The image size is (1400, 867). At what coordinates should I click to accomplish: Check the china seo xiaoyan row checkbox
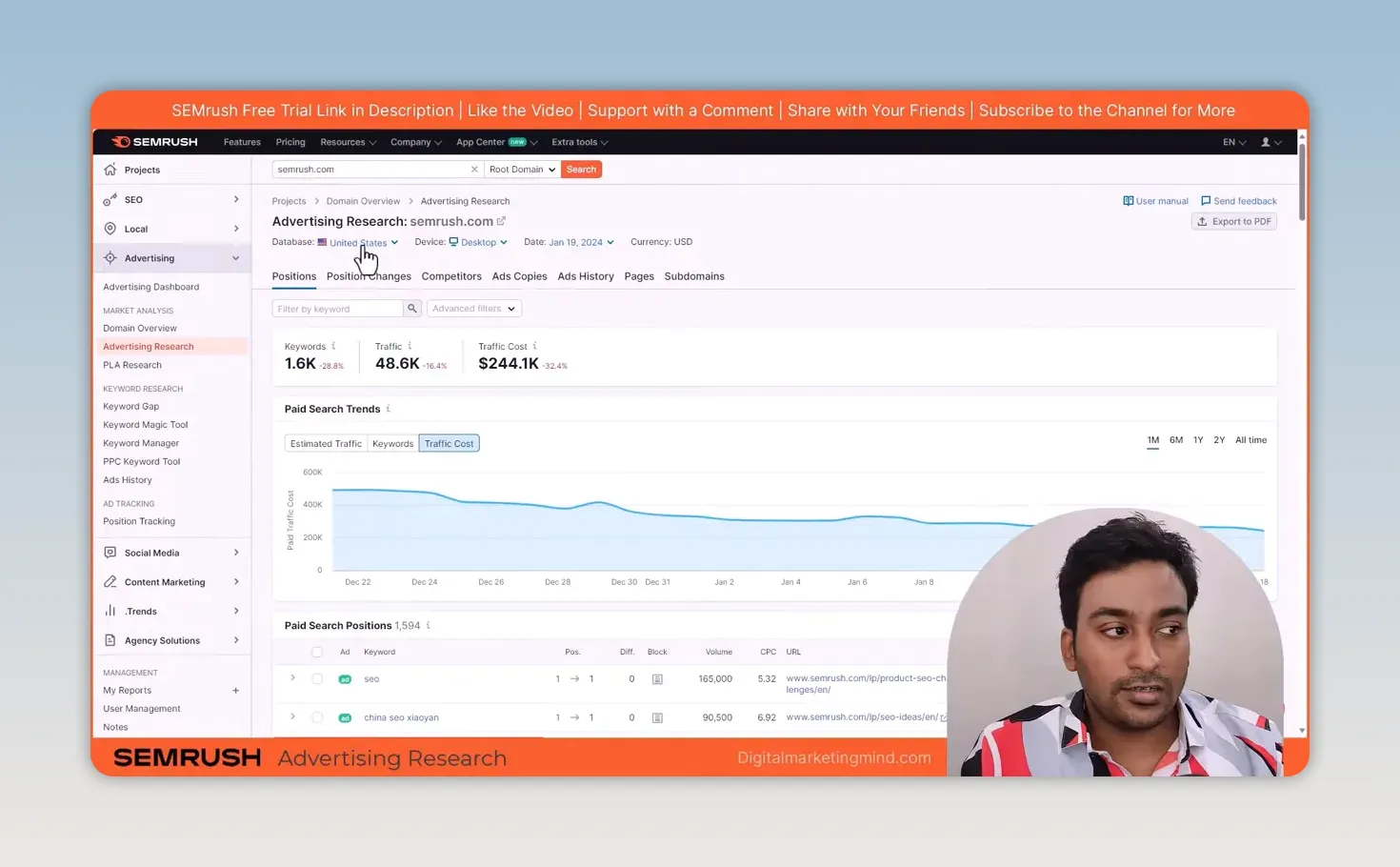tap(317, 717)
